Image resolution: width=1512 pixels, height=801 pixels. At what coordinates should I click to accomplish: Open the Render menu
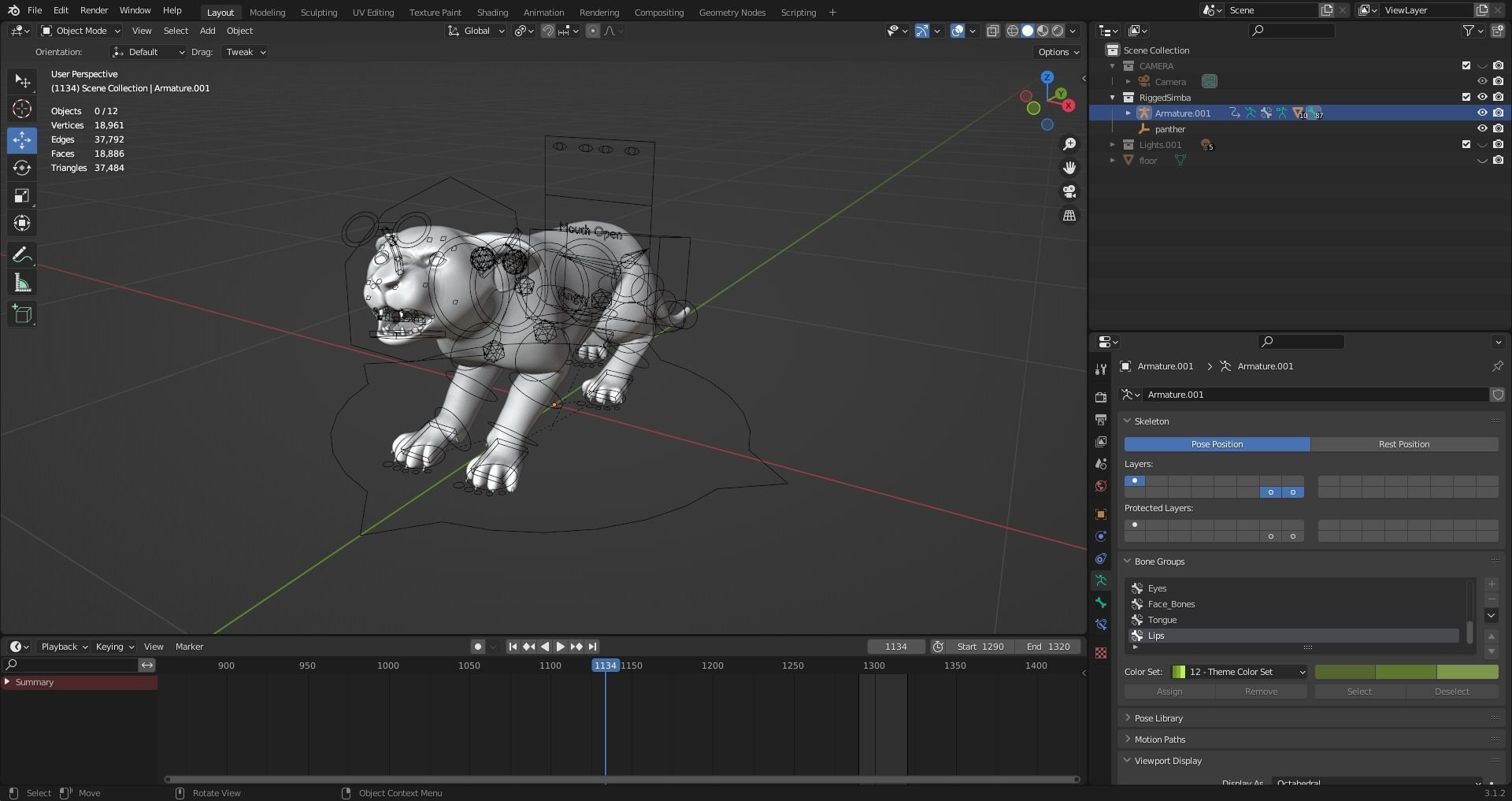pos(94,10)
